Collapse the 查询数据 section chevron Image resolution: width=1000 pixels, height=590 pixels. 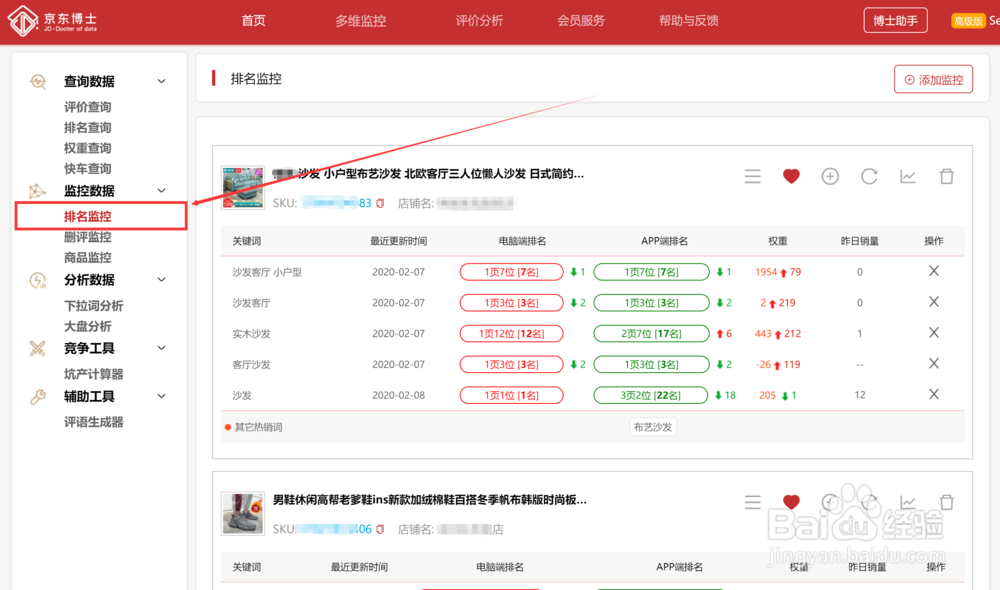click(161, 81)
